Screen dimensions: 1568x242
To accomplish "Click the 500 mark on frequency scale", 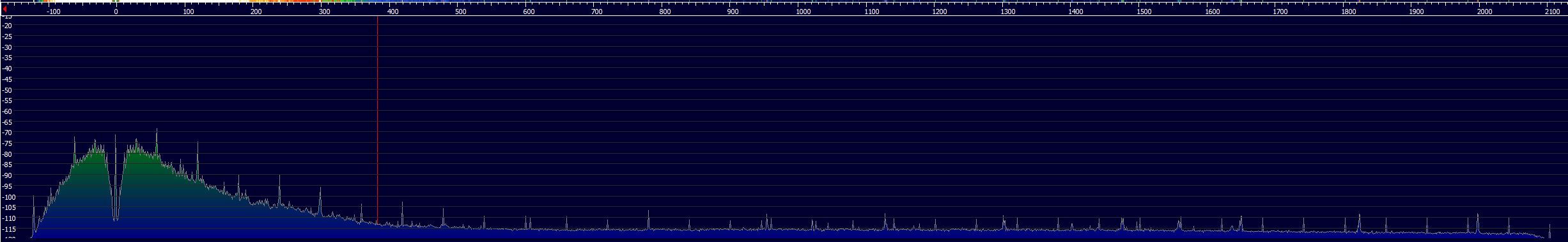I will (460, 12).
